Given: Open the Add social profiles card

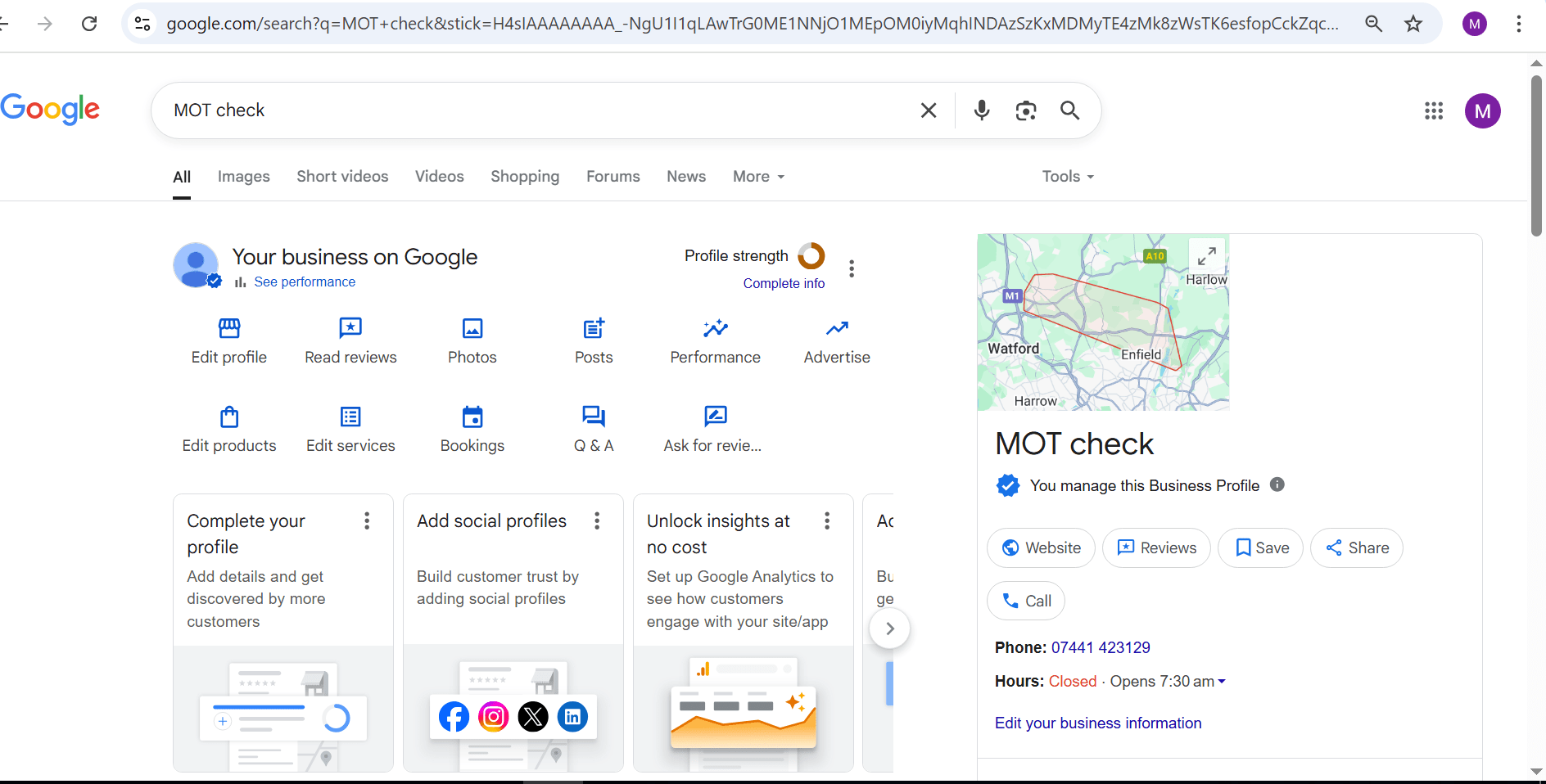Looking at the screenshot, I should [513, 633].
